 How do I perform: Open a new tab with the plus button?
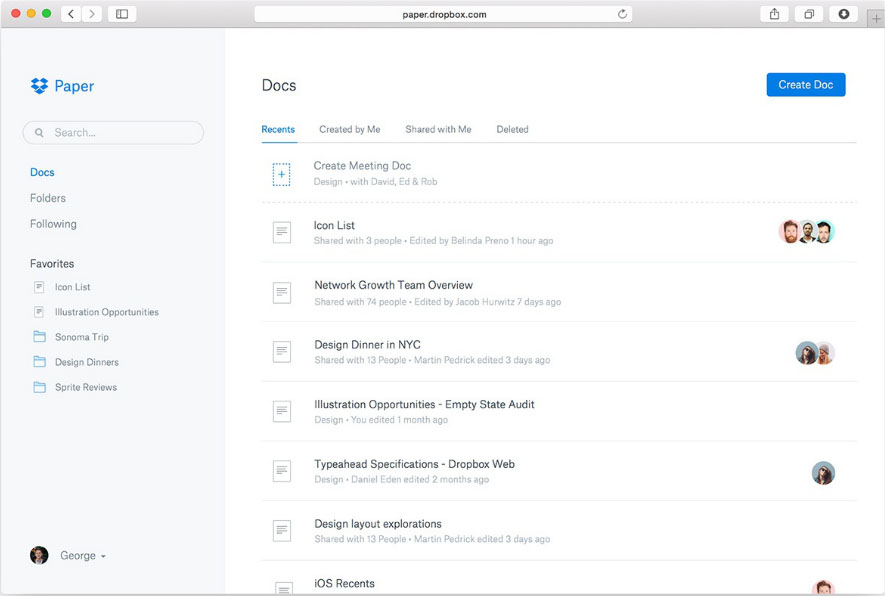pos(876,19)
